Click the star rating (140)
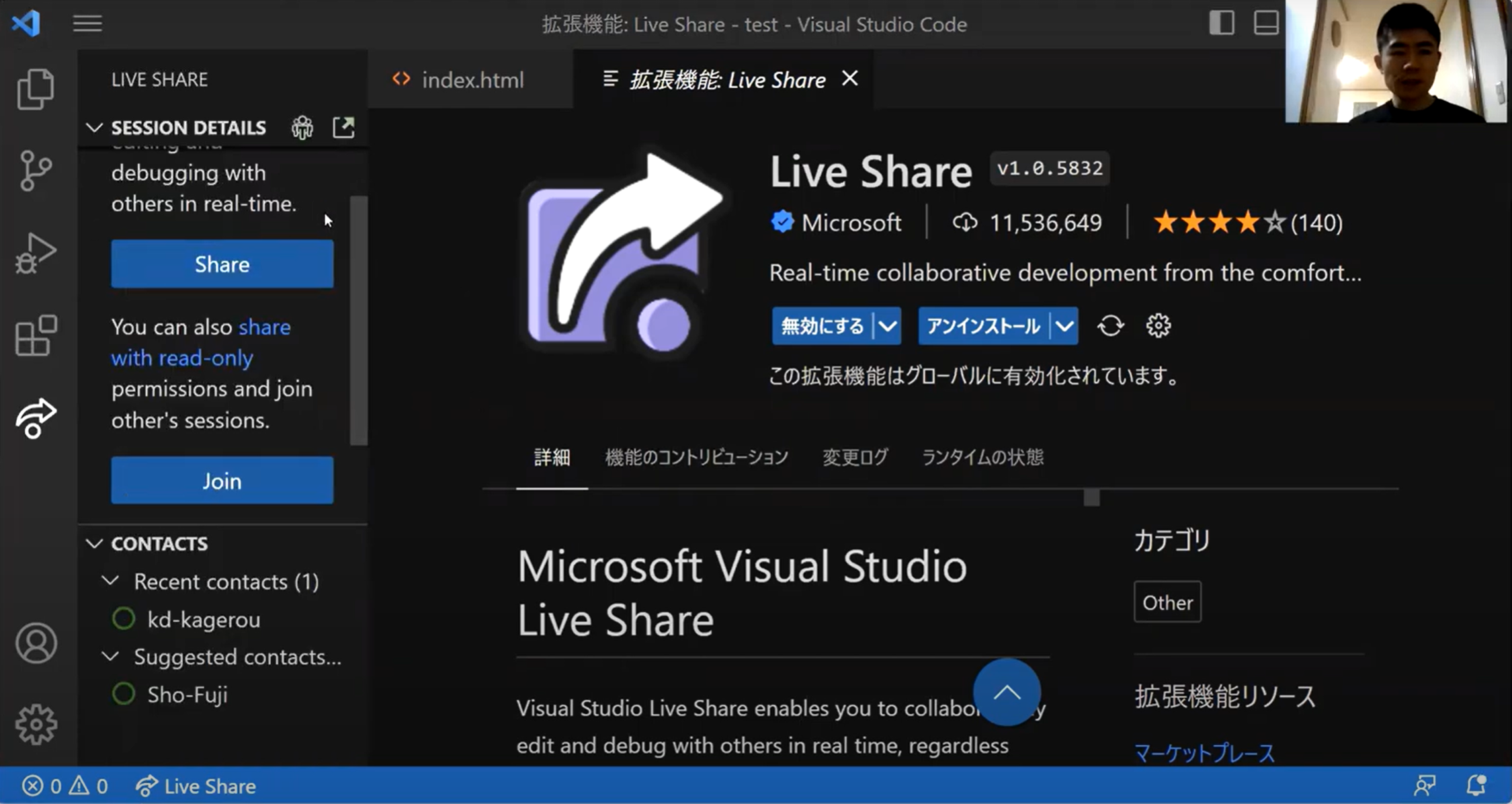Screen dimensions: 1512x804 1248,223
